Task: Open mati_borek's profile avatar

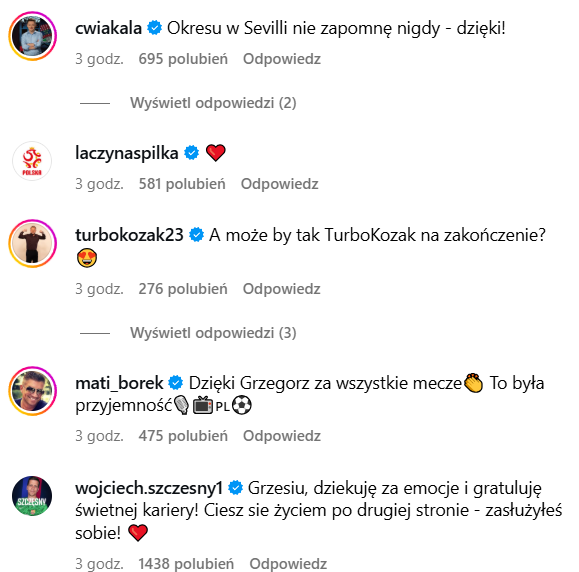Action: point(32,391)
